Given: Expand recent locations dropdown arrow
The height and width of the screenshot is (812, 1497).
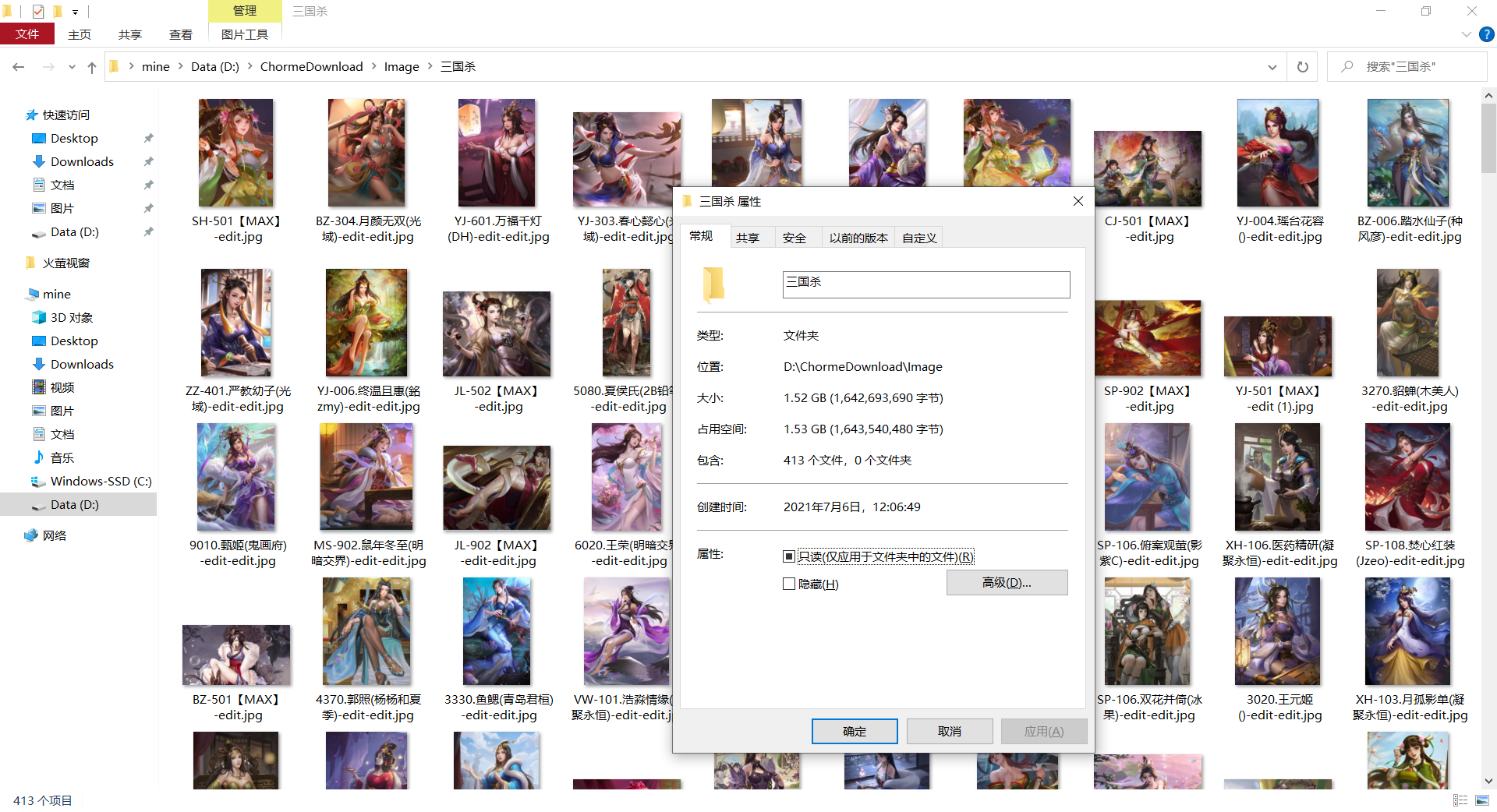Looking at the screenshot, I should 72,67.
